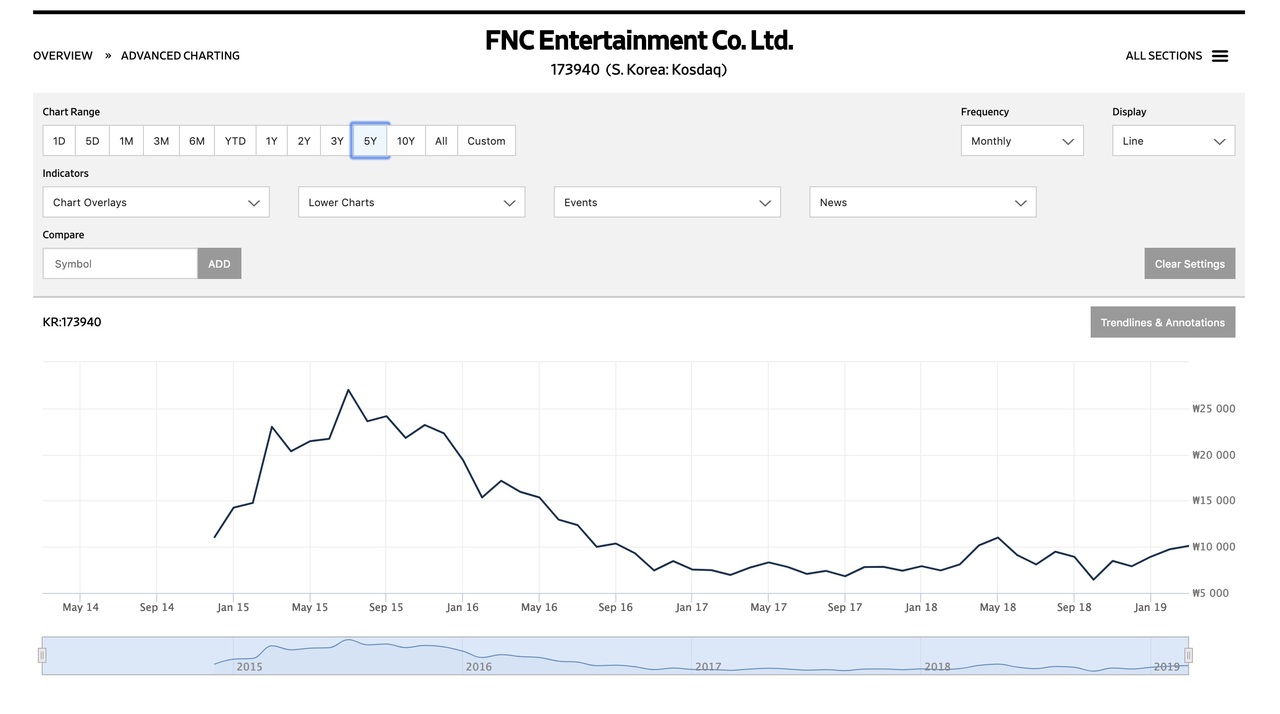
Task: Open the News dropdown
Action: [922, 202]
